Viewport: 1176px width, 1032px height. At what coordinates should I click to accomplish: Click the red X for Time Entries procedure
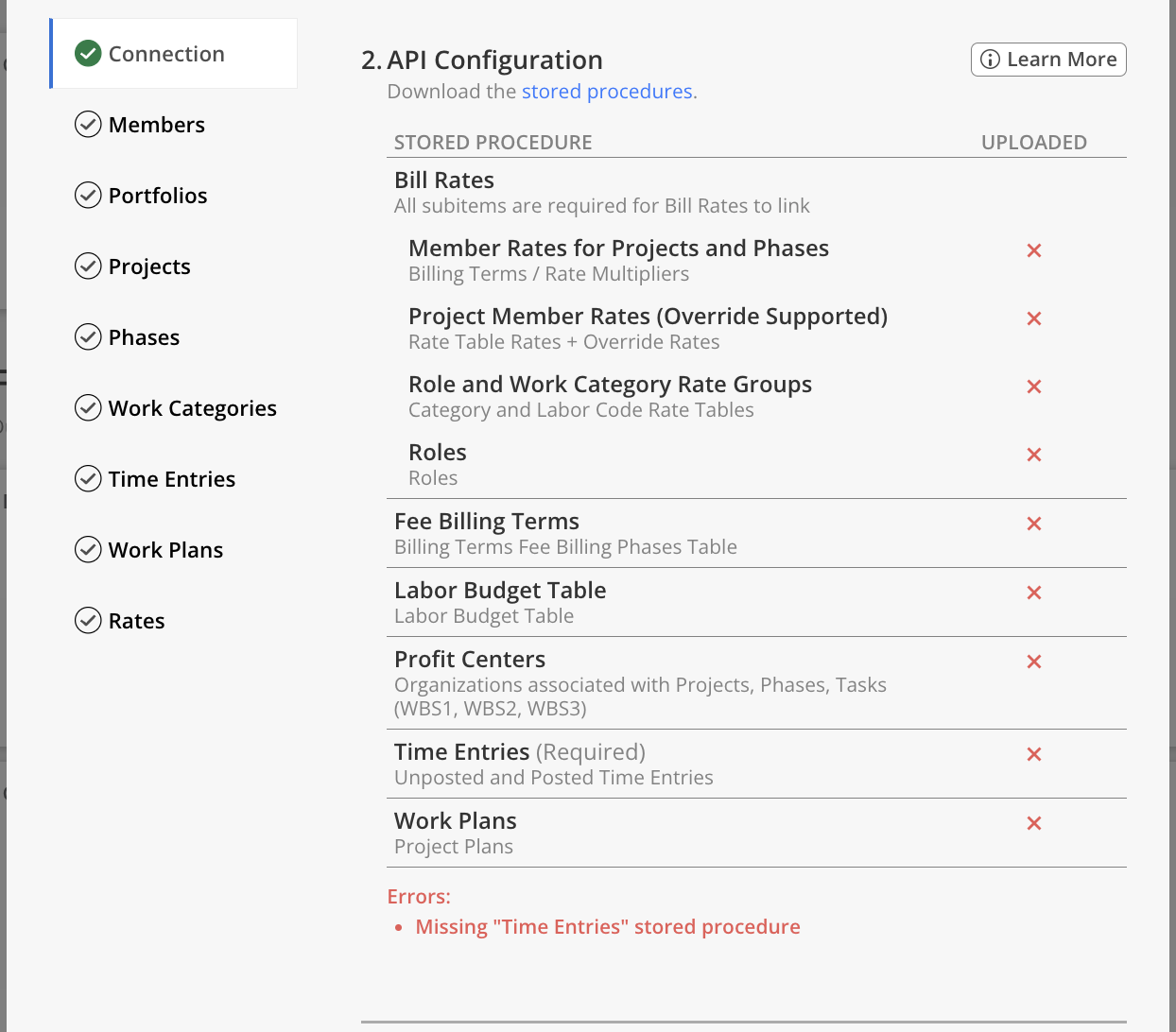(1034, 754)
